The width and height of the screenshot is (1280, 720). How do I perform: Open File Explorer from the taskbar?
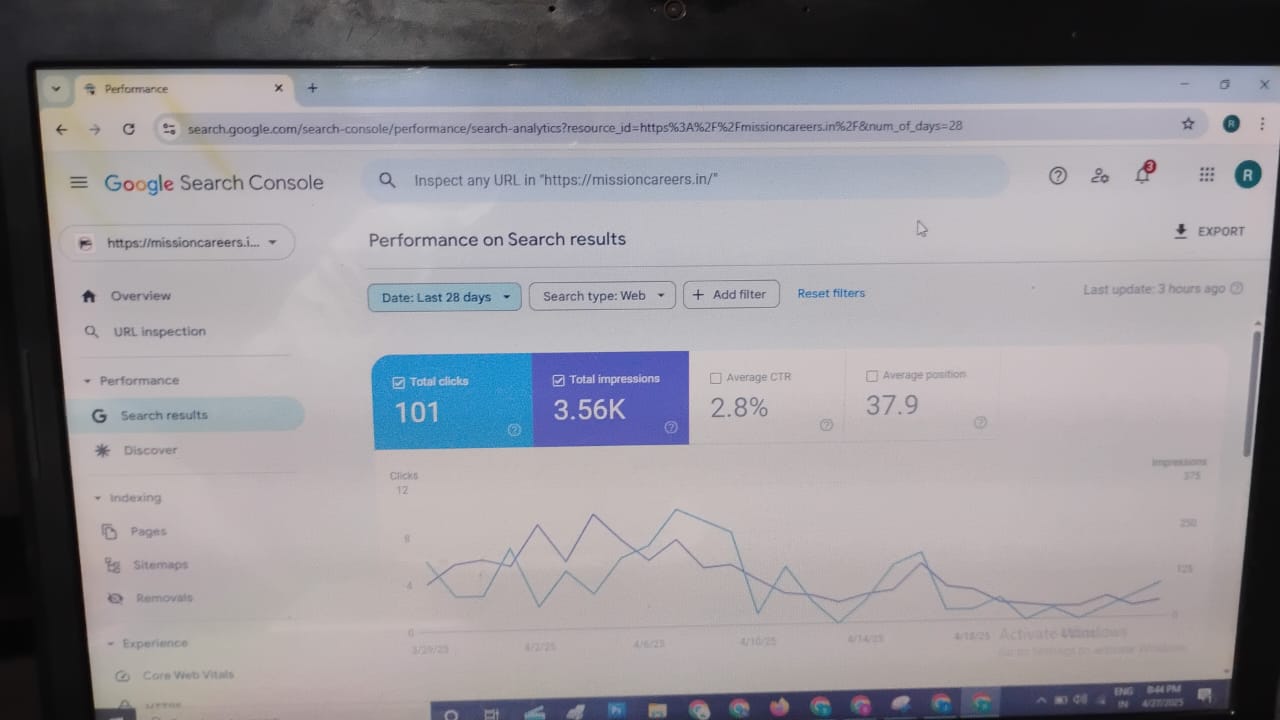click(x=657, y=710)
